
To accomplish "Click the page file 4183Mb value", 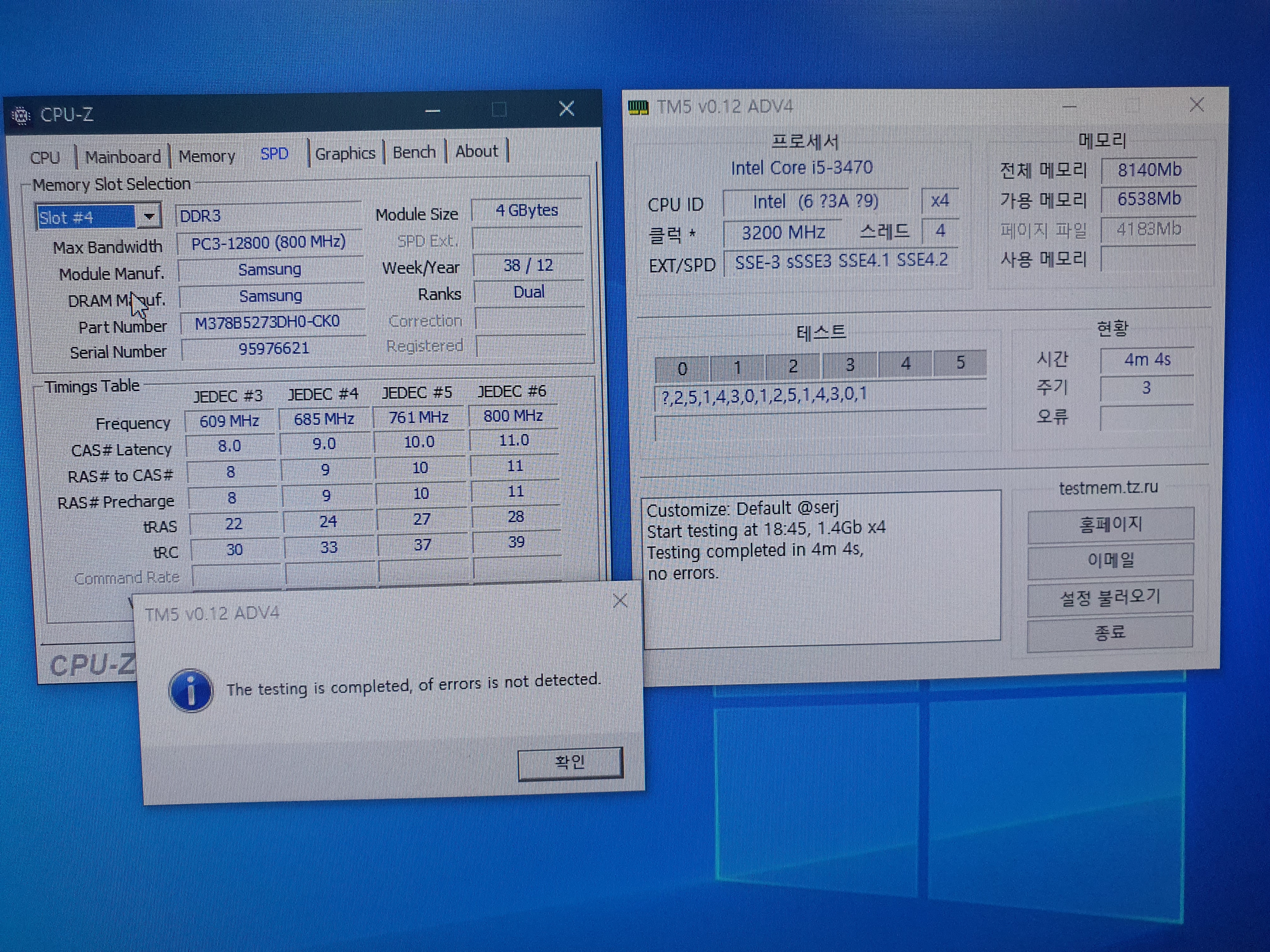I will pos(1149,229).
